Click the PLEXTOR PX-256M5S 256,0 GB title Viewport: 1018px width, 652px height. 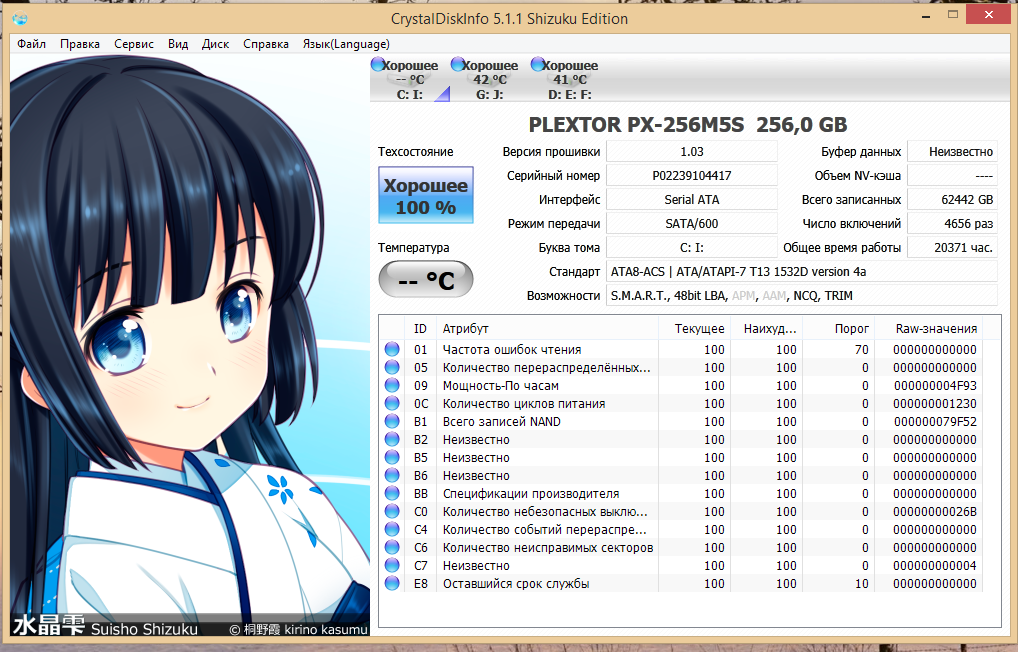point(688,125)
